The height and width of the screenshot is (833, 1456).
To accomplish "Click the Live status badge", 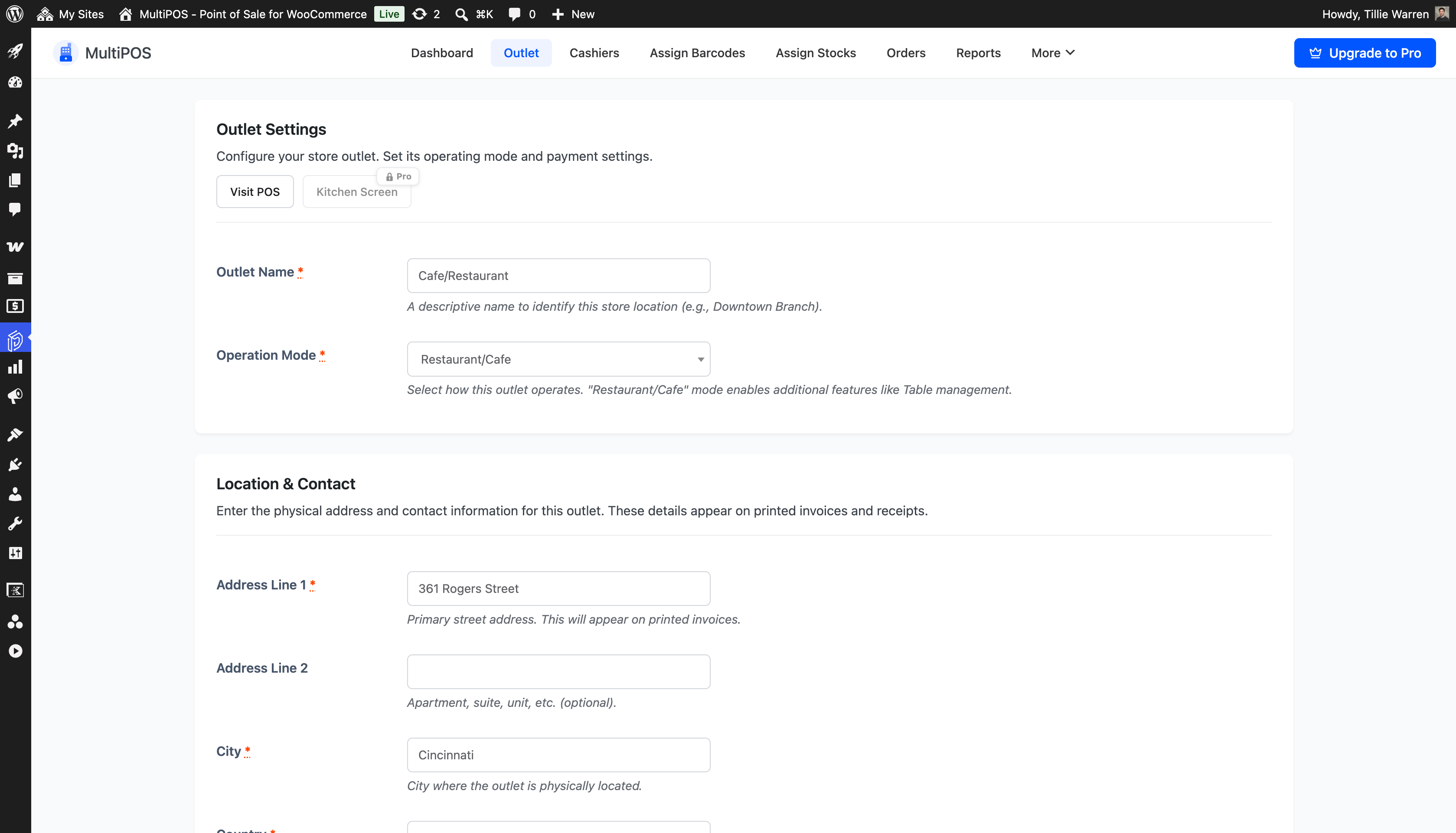I will (x=388, y=14).
